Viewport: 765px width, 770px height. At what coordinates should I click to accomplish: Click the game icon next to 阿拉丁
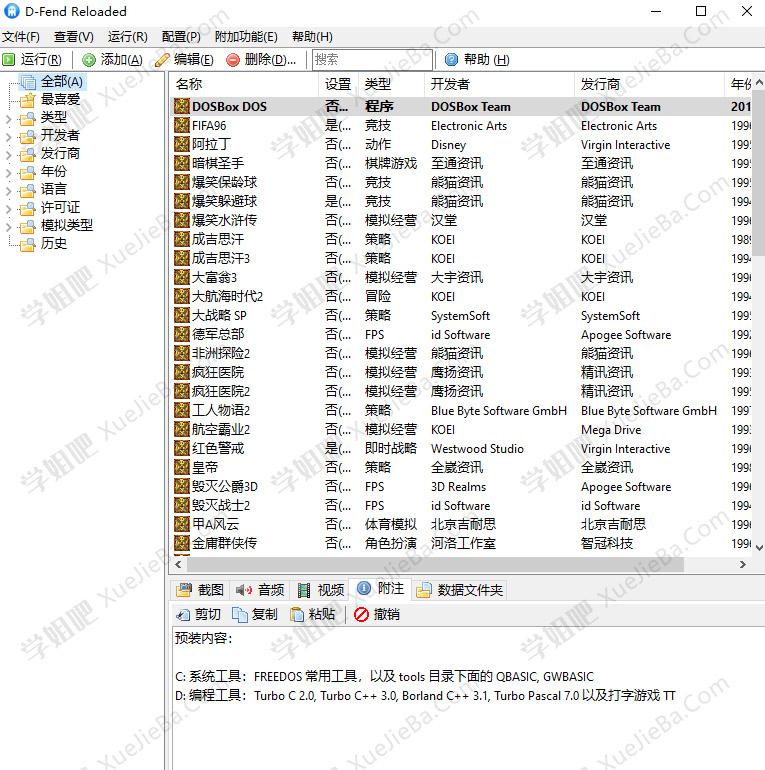point(182,144)
